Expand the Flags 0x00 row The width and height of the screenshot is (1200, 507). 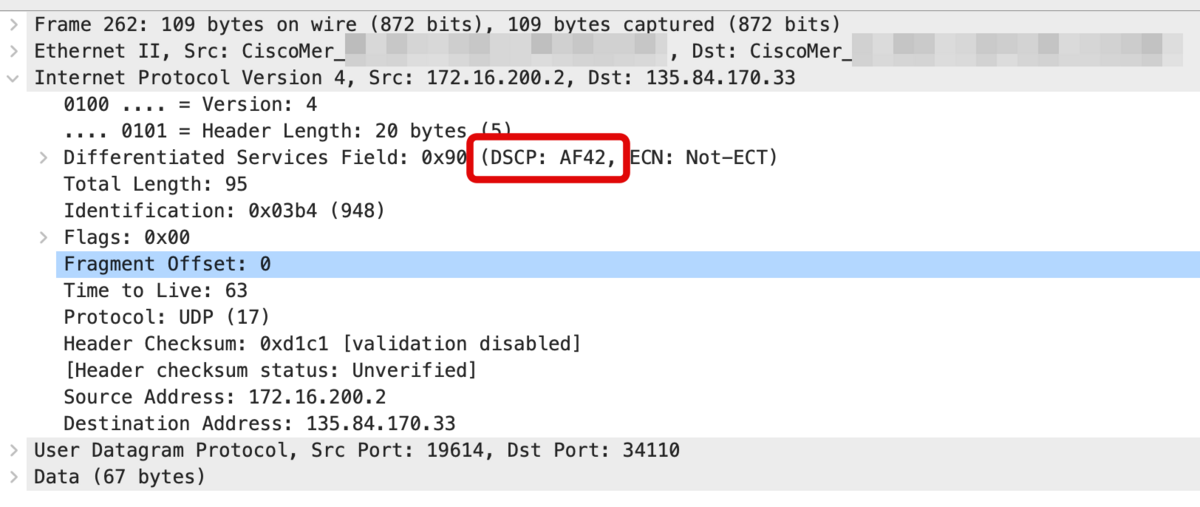tap(43, 237)
